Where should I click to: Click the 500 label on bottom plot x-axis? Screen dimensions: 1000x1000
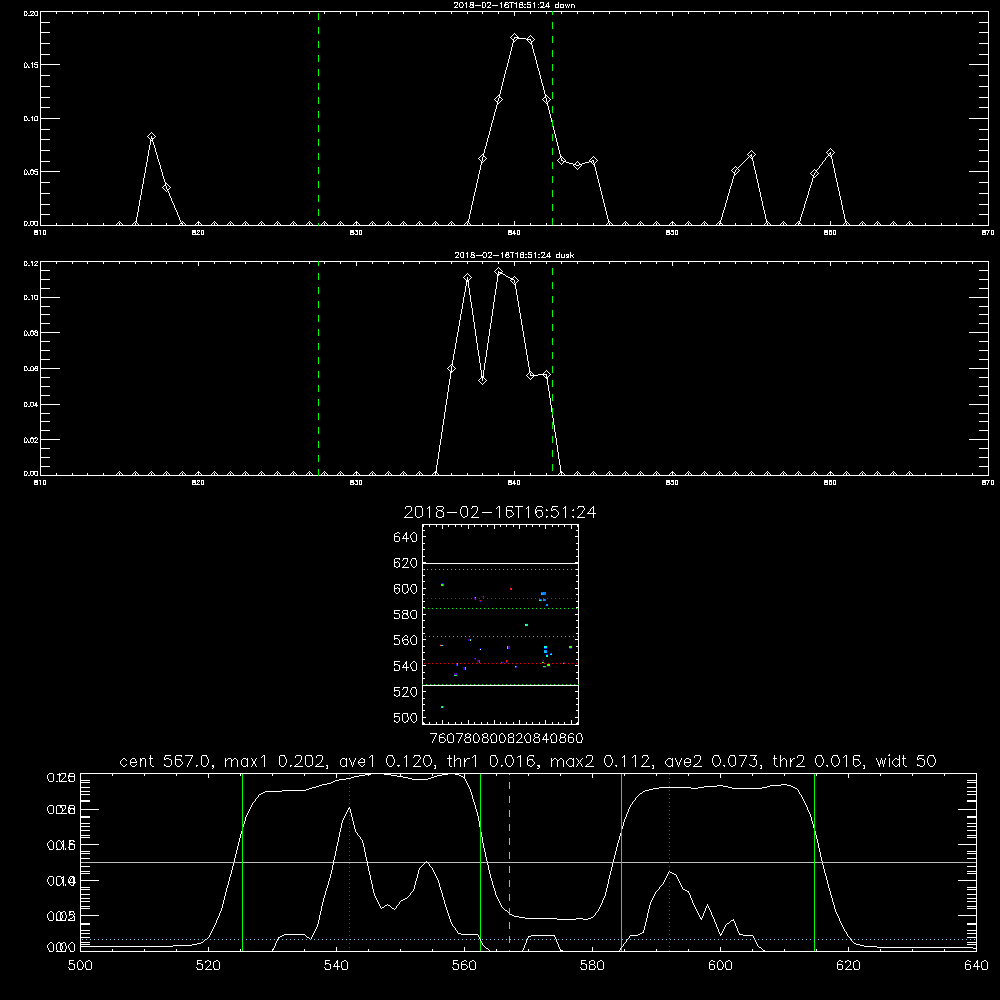tap(80, 966)
